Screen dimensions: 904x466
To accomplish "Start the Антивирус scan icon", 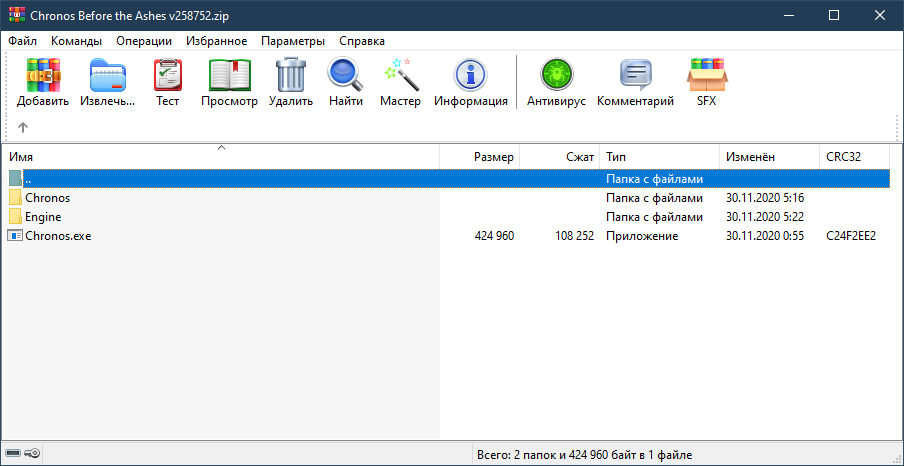I will 555,76.
